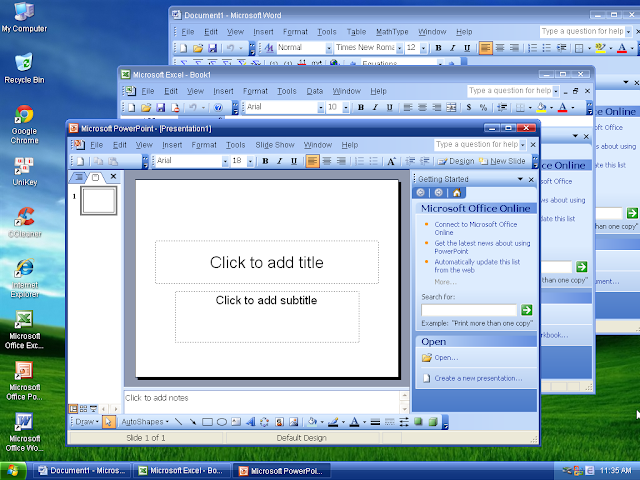Click the Shadow Style icon in the Draw toolbar
This screenshot has width=640, height=480.
[x=418, y=422]
